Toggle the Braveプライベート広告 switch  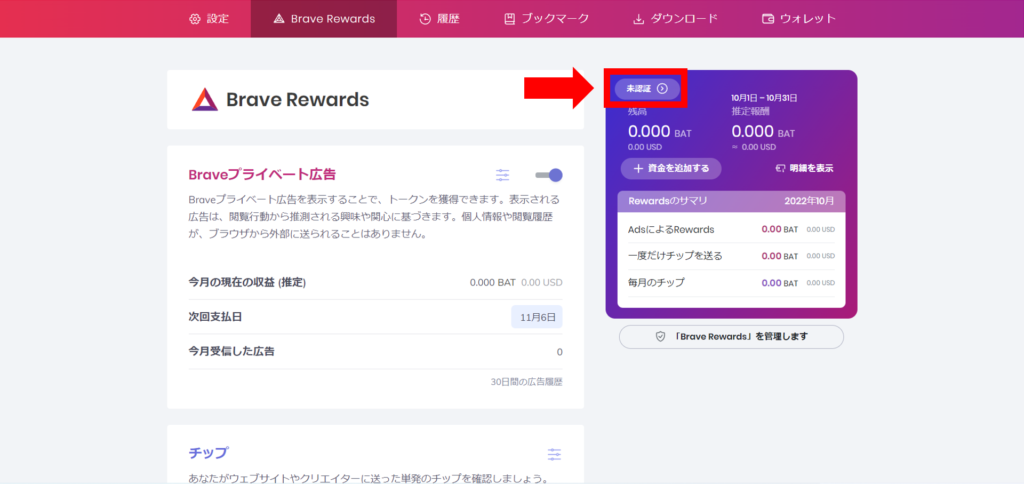point(549,175)
